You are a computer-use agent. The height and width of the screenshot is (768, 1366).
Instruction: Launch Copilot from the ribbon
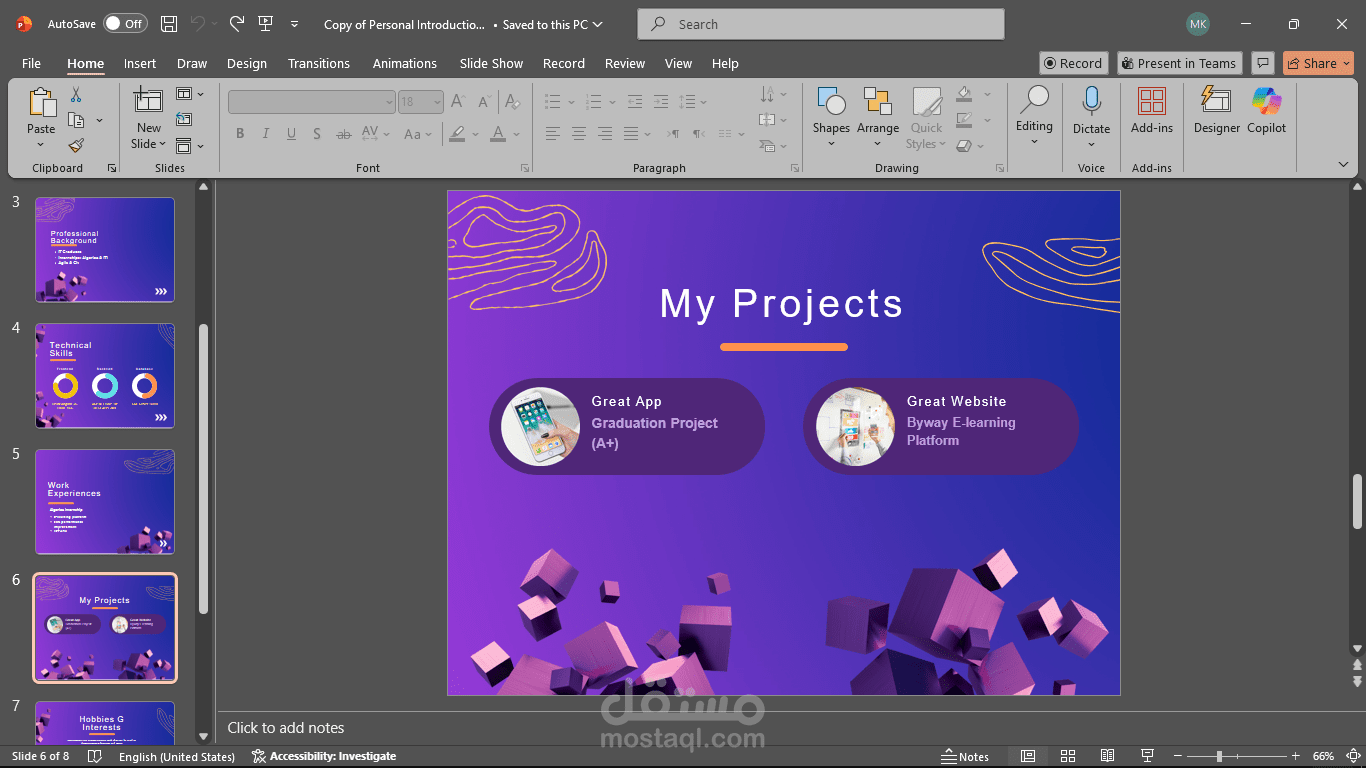[x=1266, y=110]
